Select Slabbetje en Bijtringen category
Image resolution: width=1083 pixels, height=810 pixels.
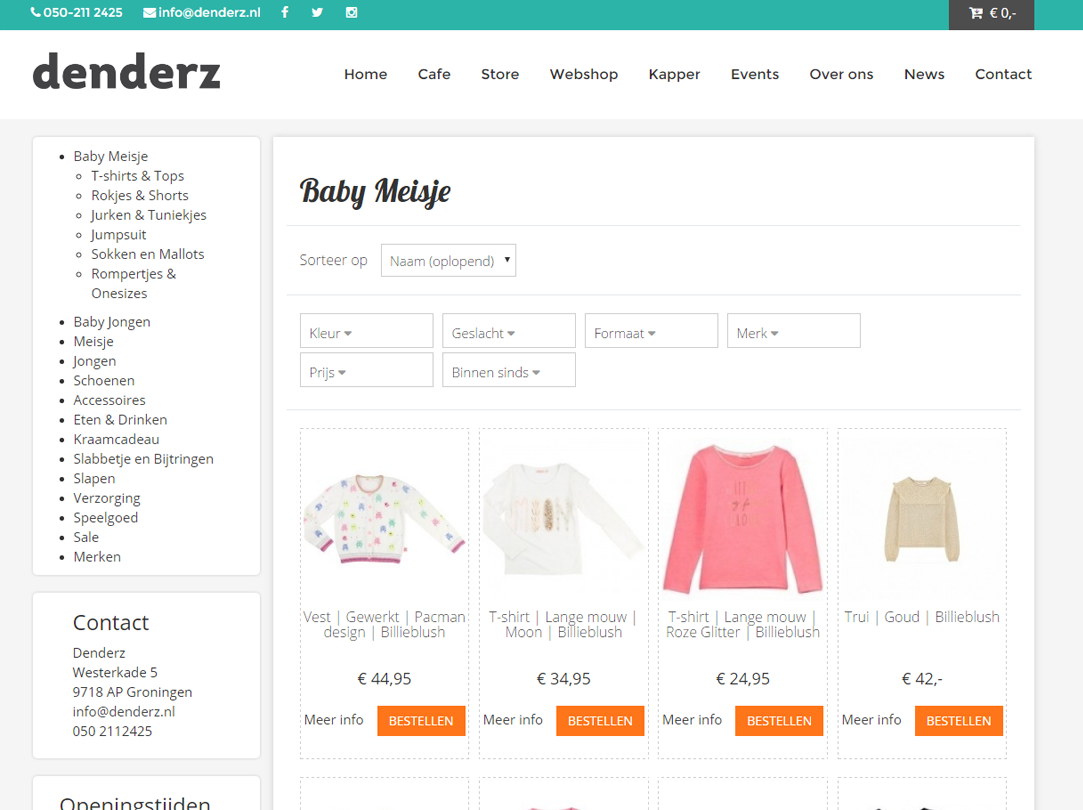144,459
